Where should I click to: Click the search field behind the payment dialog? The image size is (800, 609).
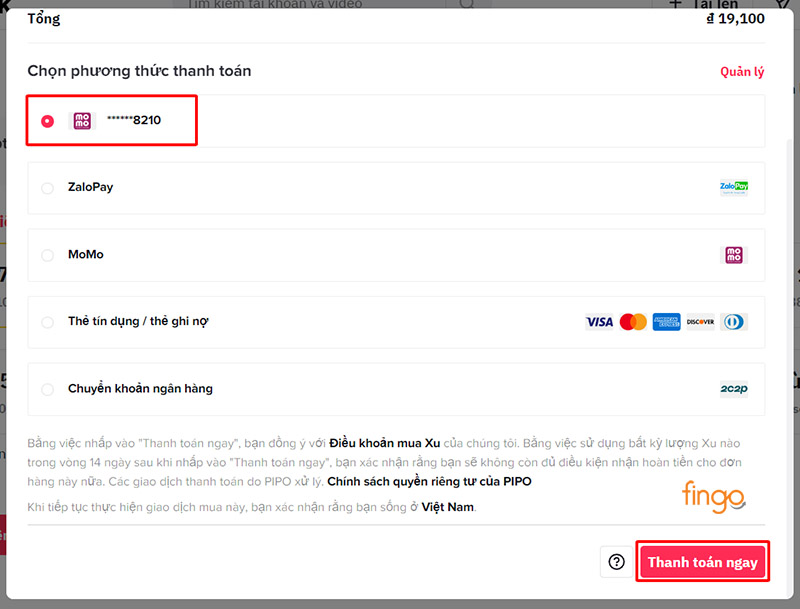pos(311,4)
